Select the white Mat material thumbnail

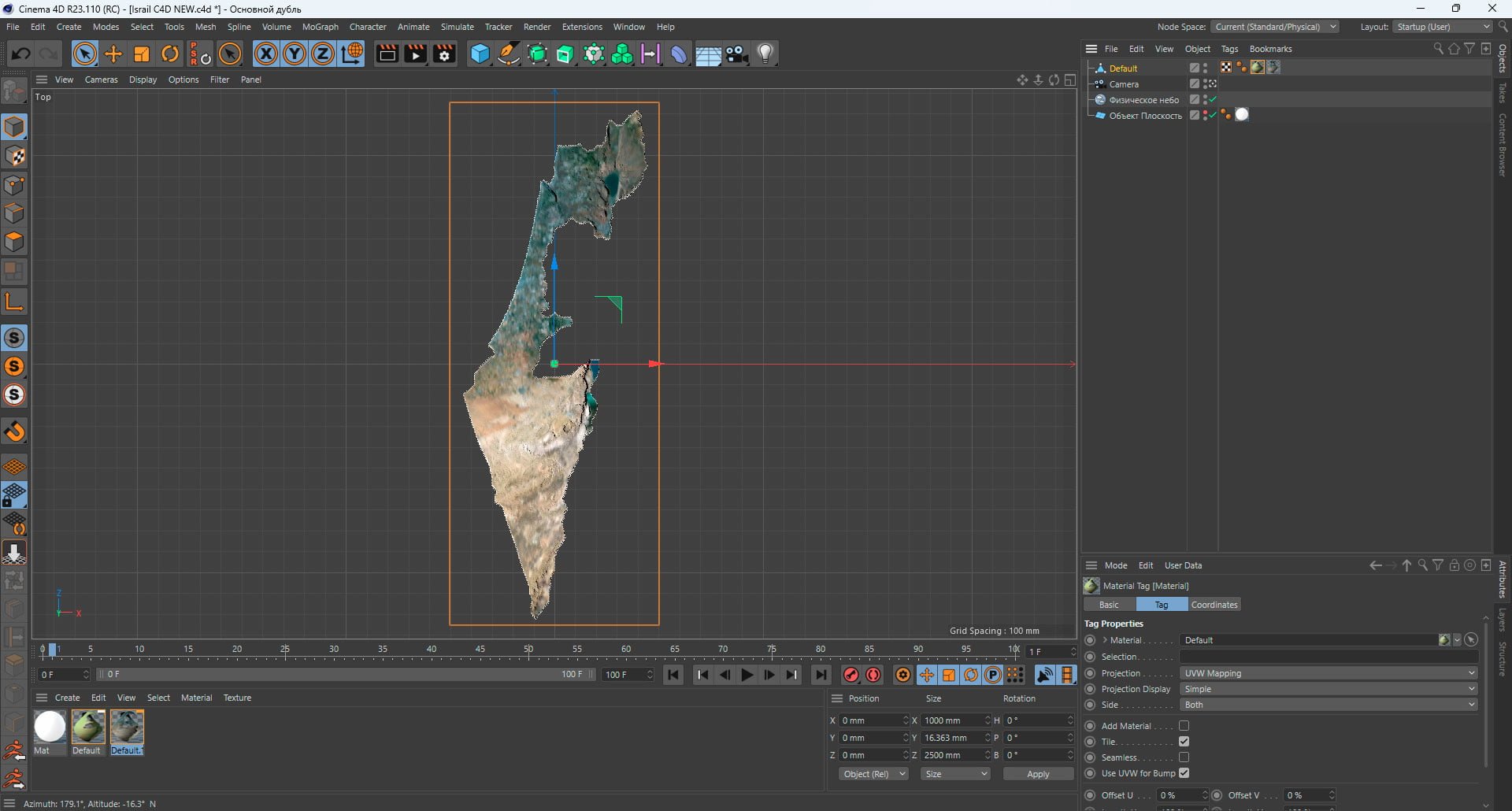click(50, 727)
